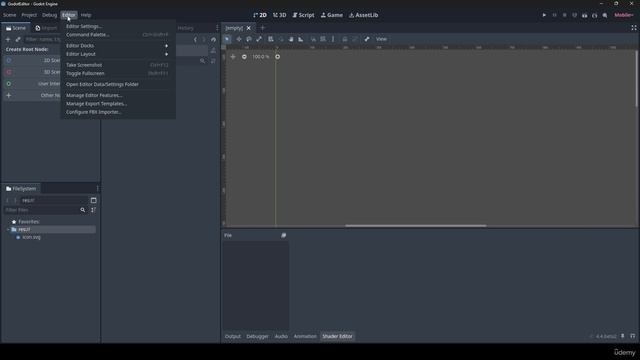Image resolution: width=640 pixels, height=360 pixels.
Task: Switch to the Import dock tab
Action: pos(46,28)
